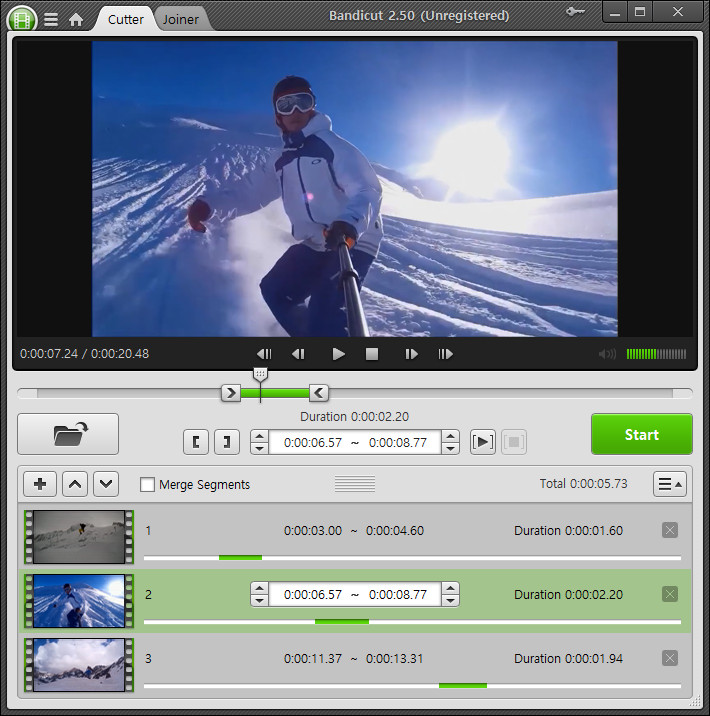Decrease the main end time stepper

tap(451, 448)
